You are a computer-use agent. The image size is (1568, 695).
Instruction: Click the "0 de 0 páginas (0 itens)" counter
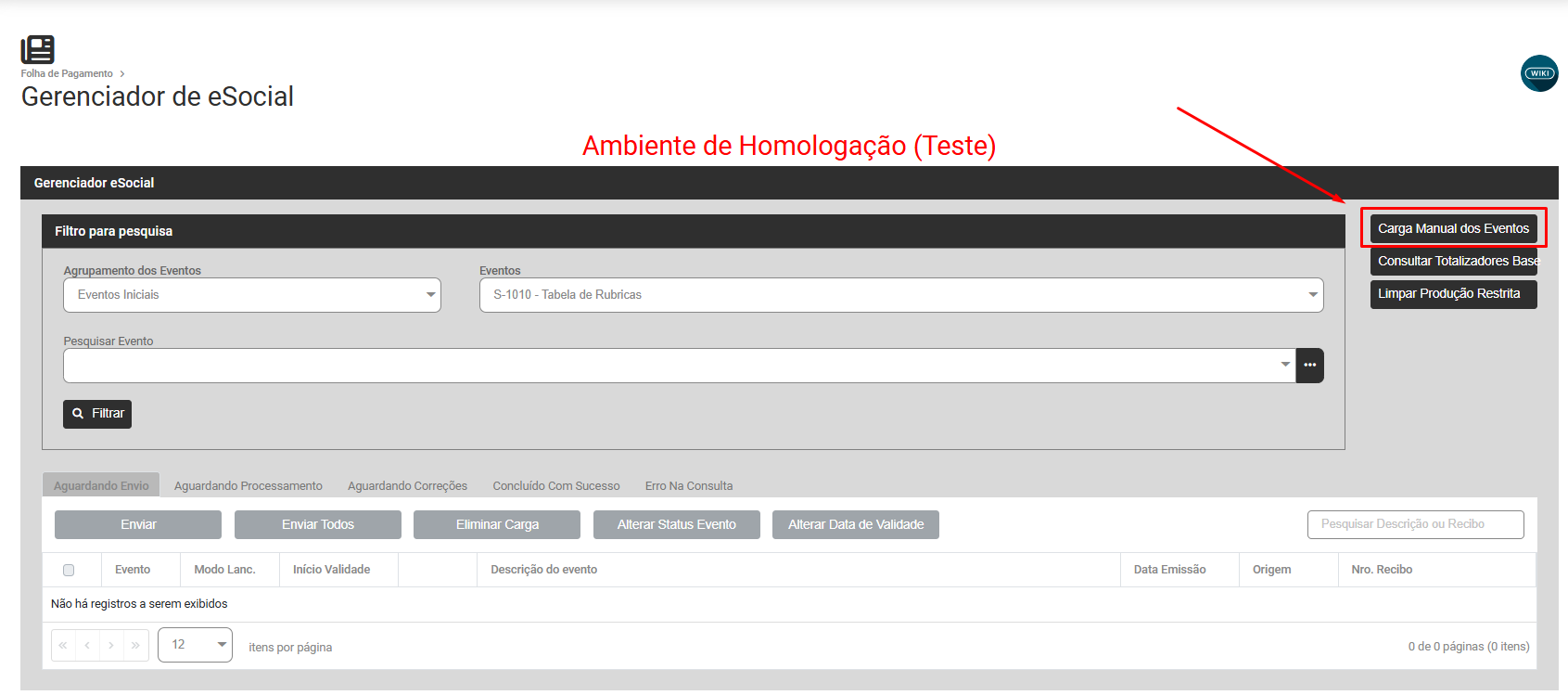click(1469, 647)
